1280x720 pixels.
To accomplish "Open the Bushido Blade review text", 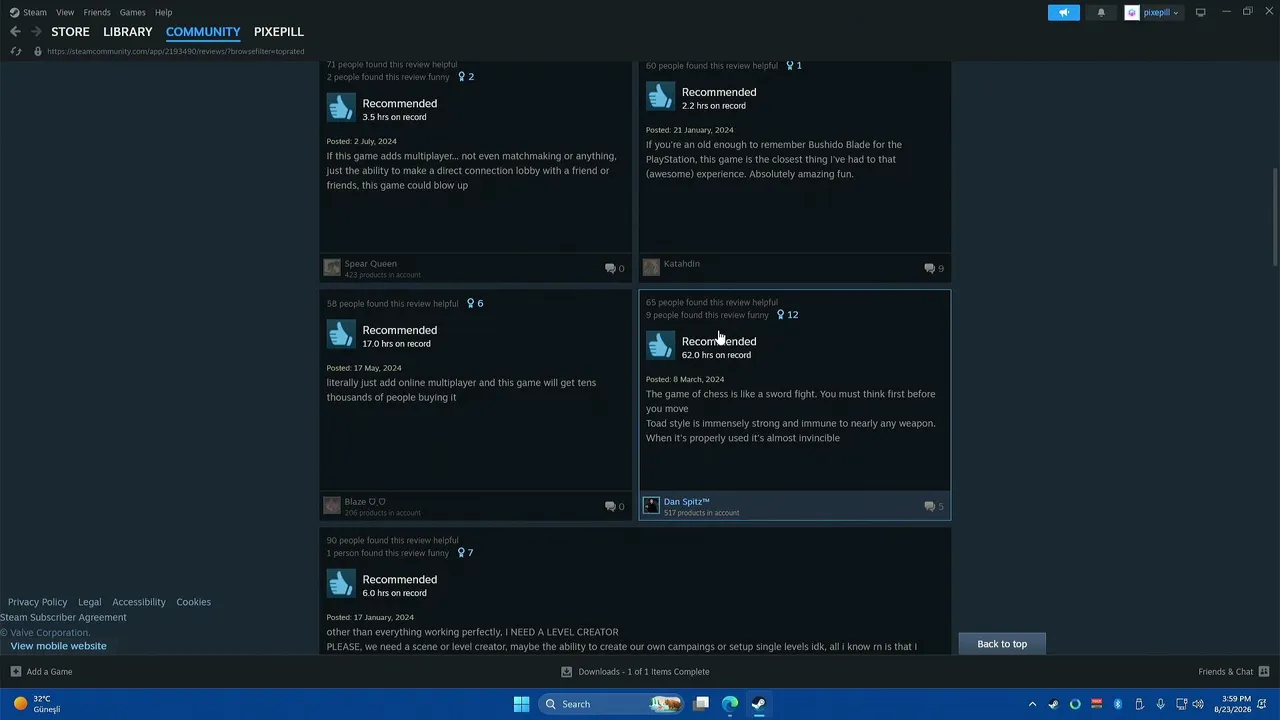I will (774, 159).
